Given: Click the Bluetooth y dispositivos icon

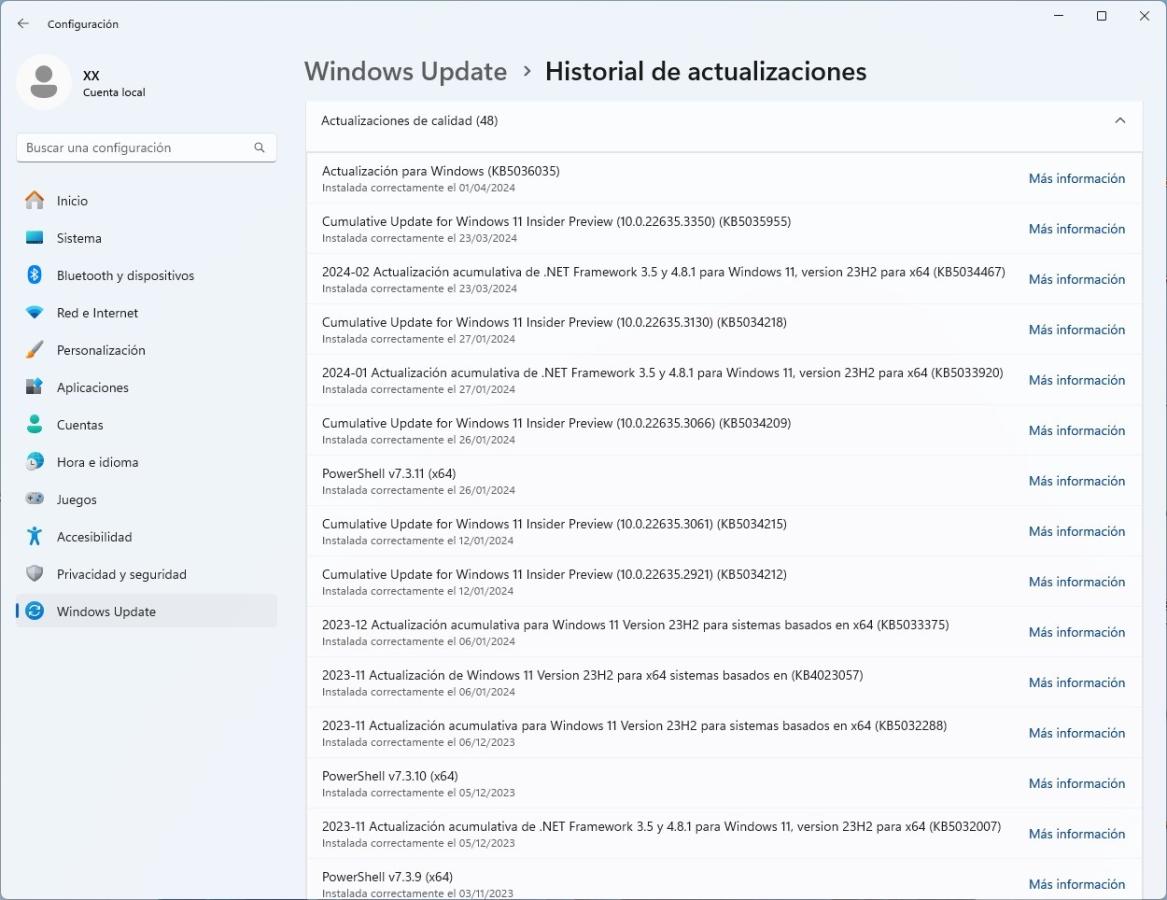Looking at the screenshot, I should [35, 275].
